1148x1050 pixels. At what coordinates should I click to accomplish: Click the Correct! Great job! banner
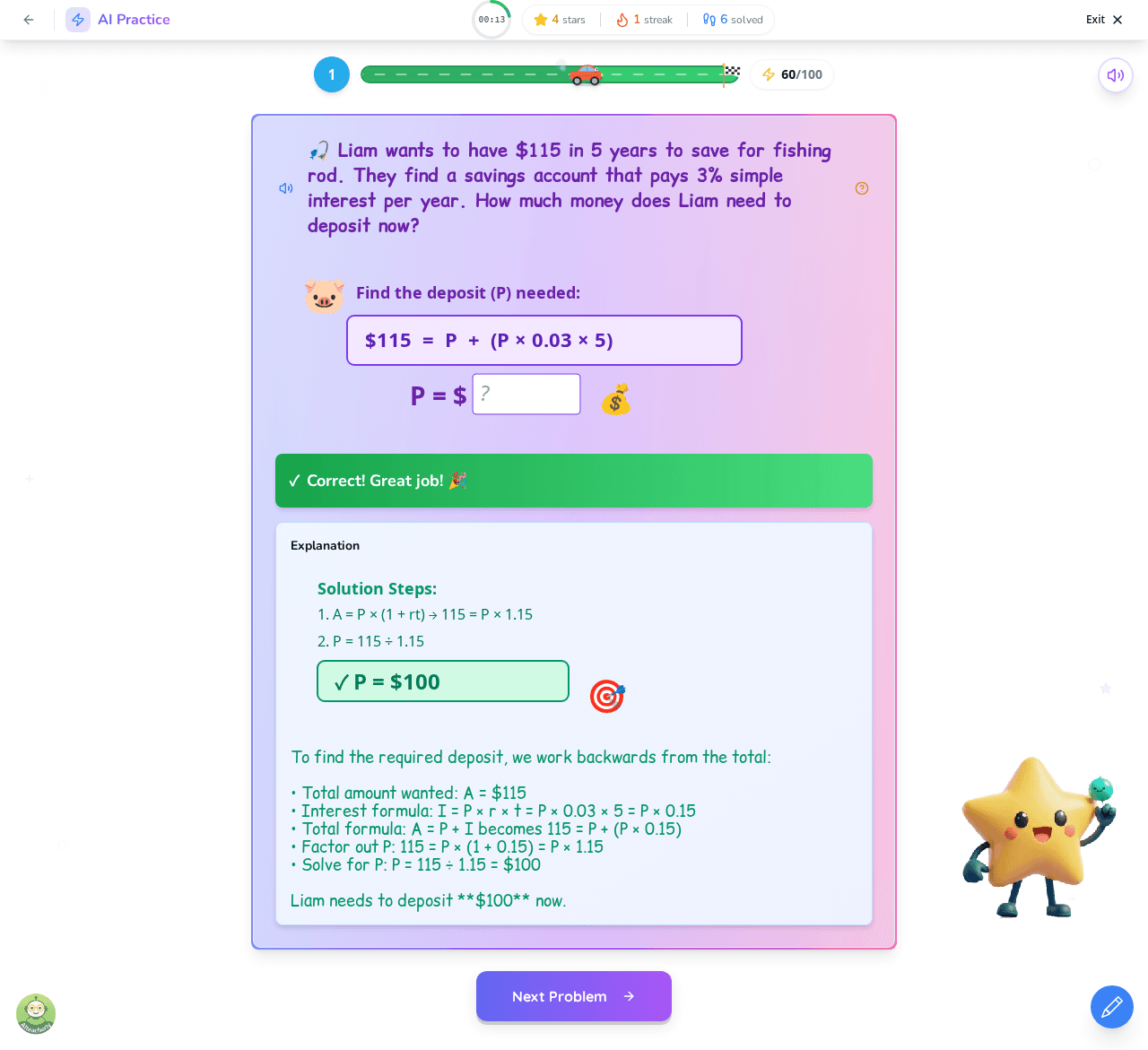574,481
